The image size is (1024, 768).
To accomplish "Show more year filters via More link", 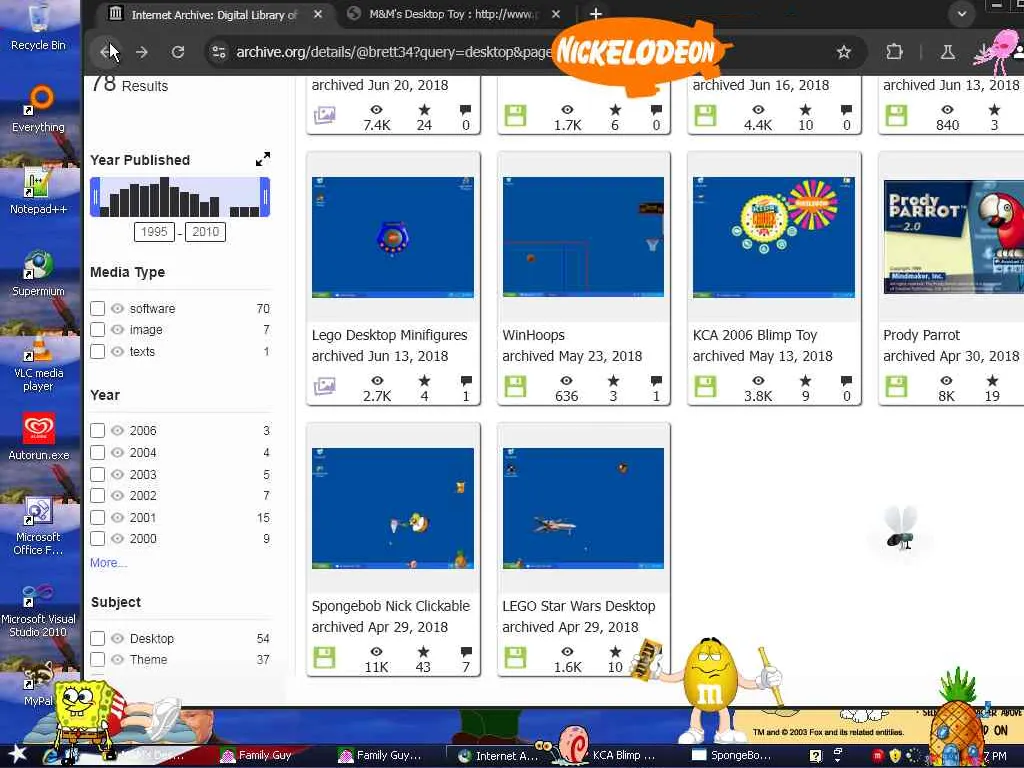I will coord(108,562).
